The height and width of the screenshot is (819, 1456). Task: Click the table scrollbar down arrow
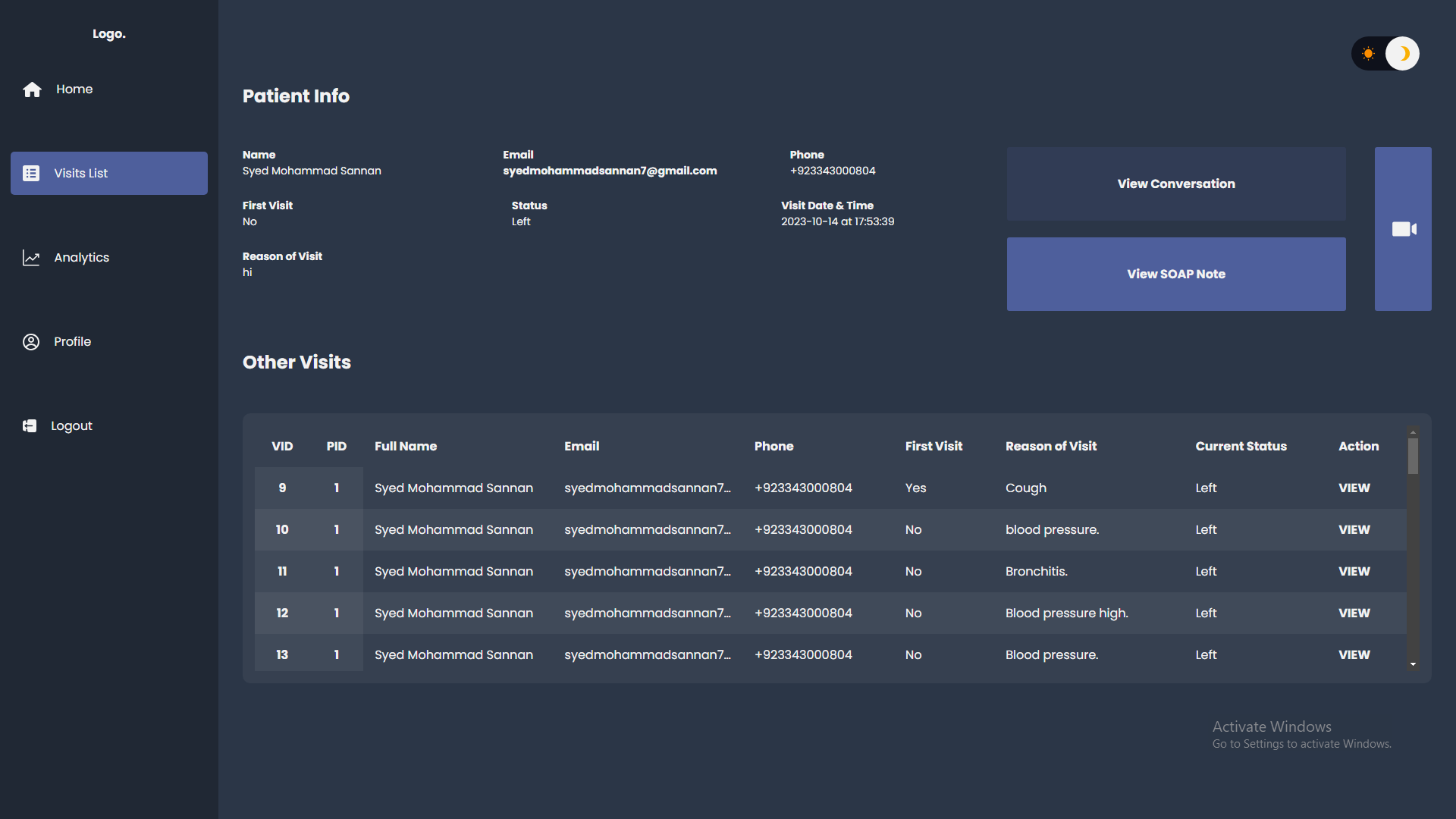coord(1413,664)
